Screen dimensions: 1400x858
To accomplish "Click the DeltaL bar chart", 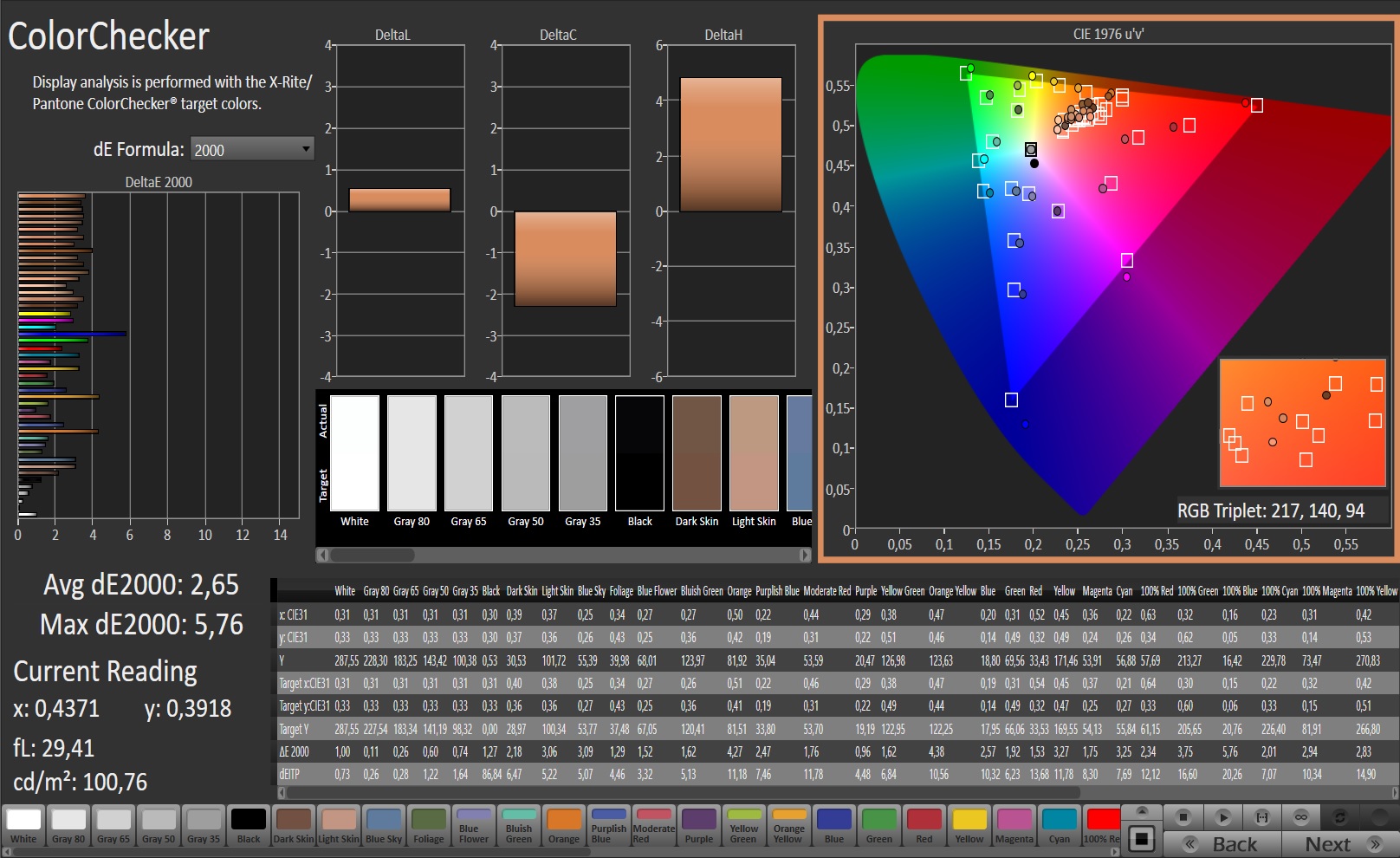I will [399, 211].
